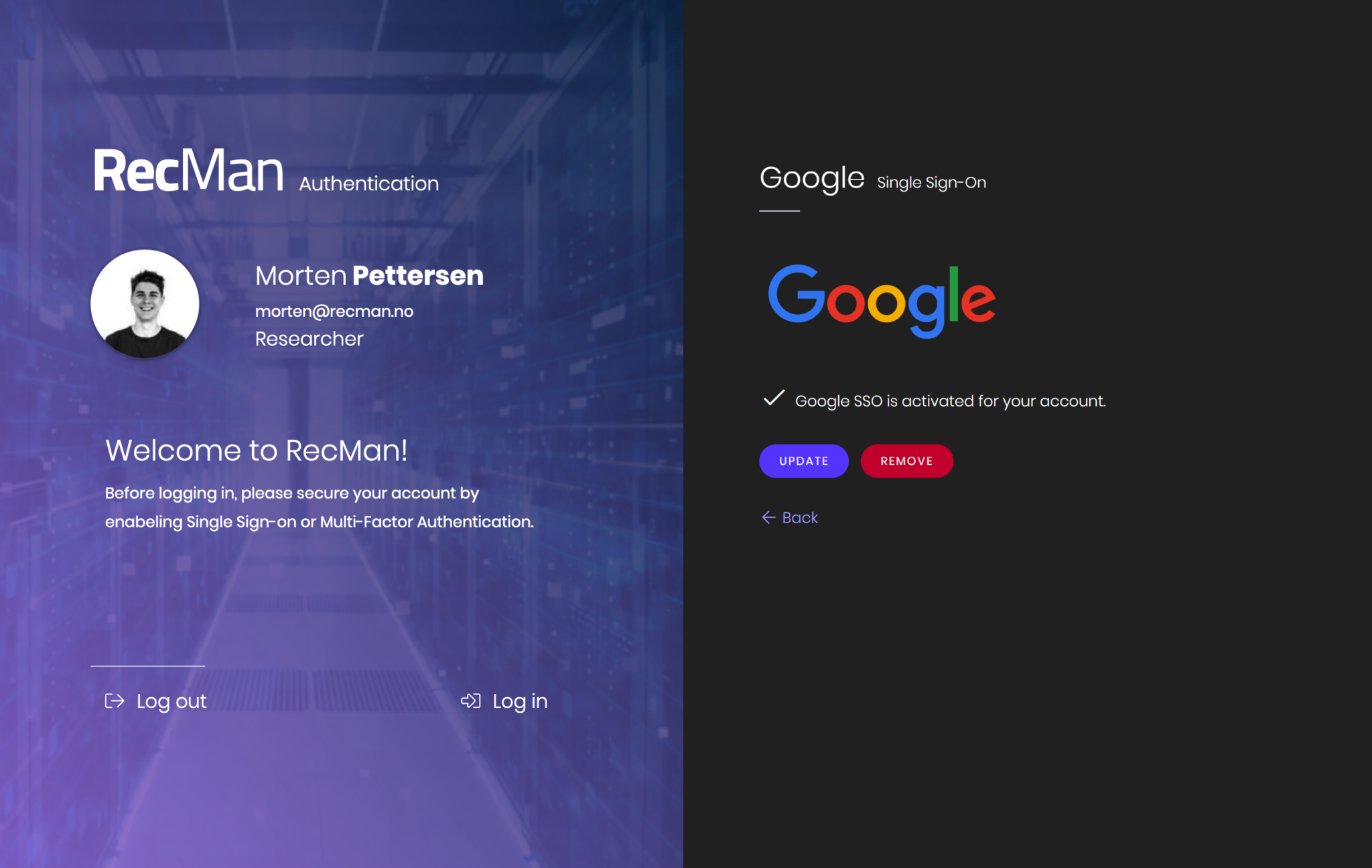Click the SSO activated checkmark icon
1372x868 pixels.
click(774, 399)
